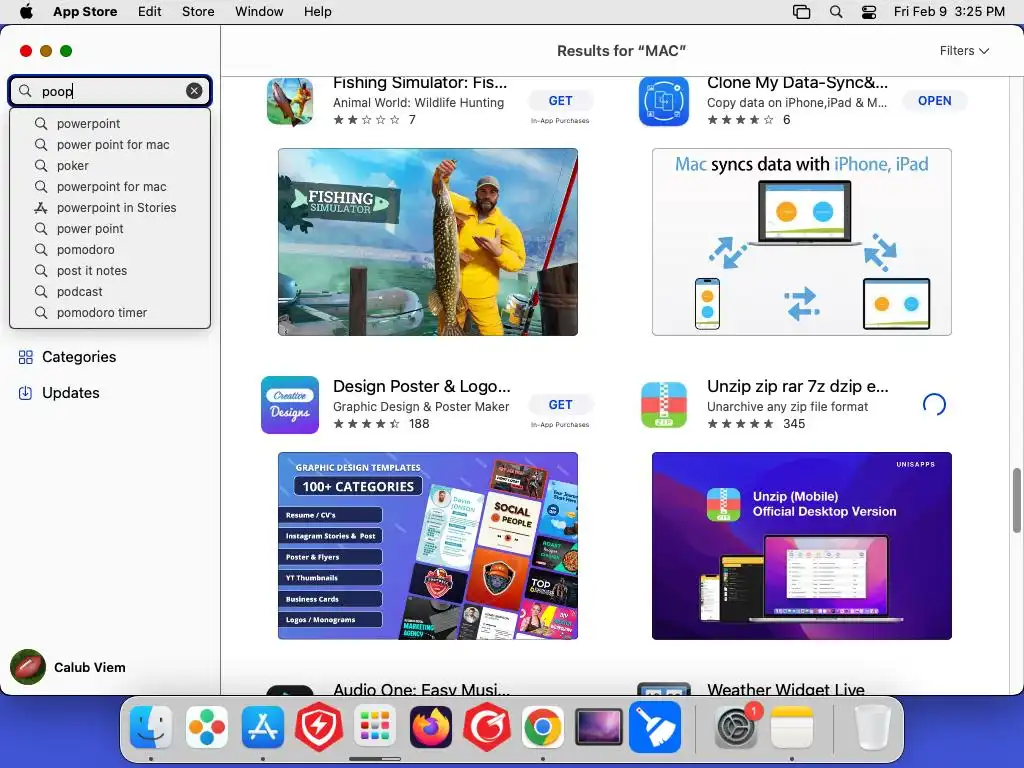Viewport: 1024px width, 768px height.
Task: Pick the 'podcast' suggestion
Action: (110, 291)
